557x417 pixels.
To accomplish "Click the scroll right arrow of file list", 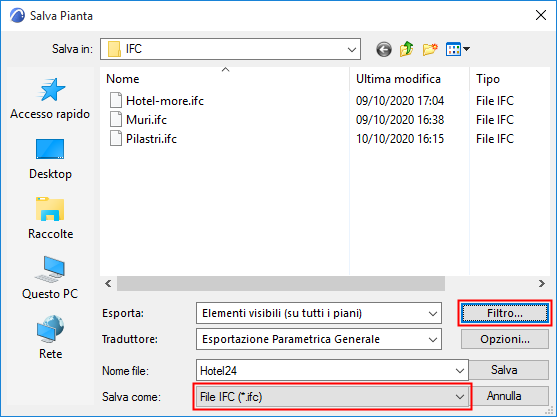I will 541,283.
